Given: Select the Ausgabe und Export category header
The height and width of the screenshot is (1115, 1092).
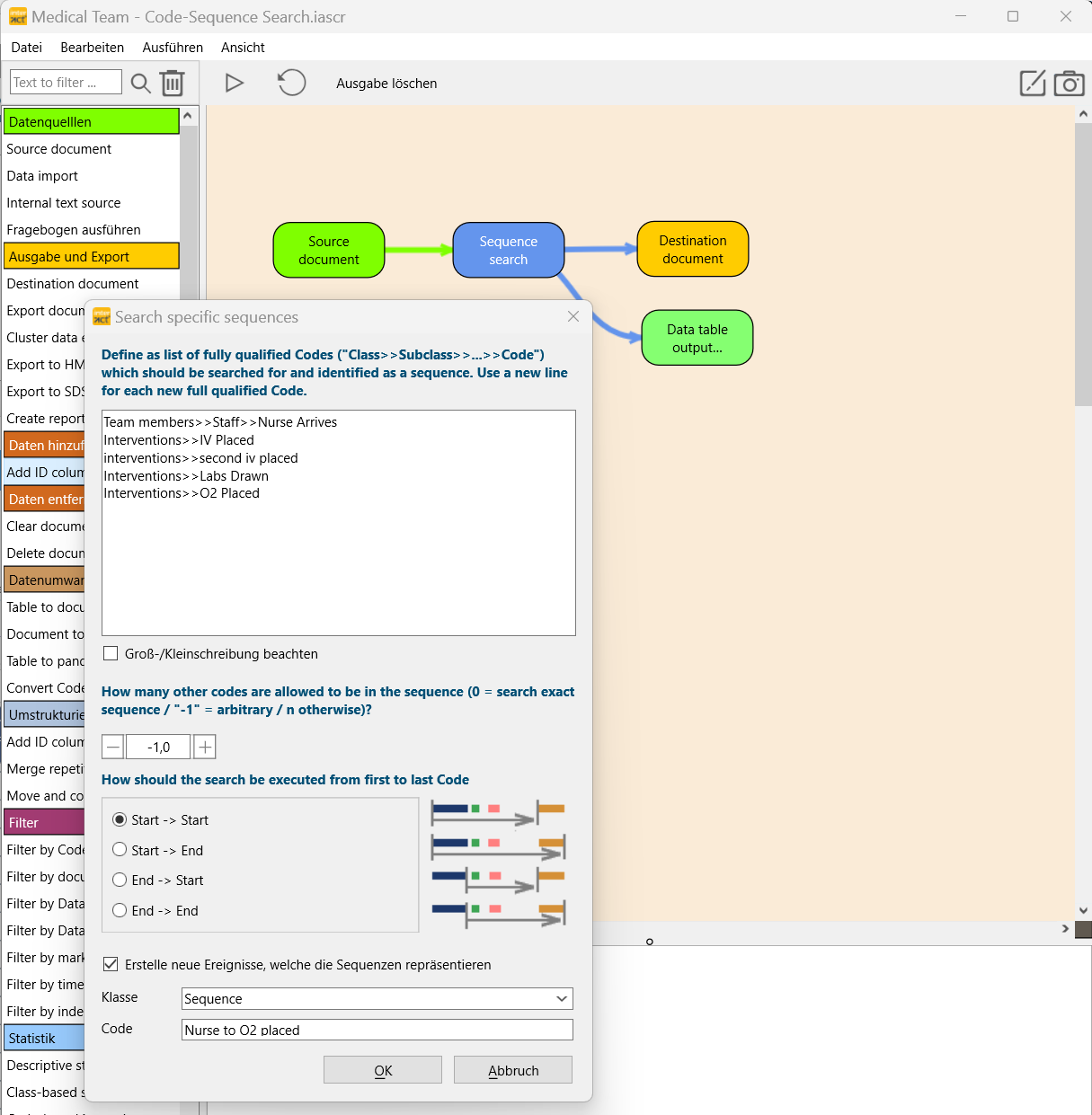Looking at the screenshot, I should (x=92, y=256).
